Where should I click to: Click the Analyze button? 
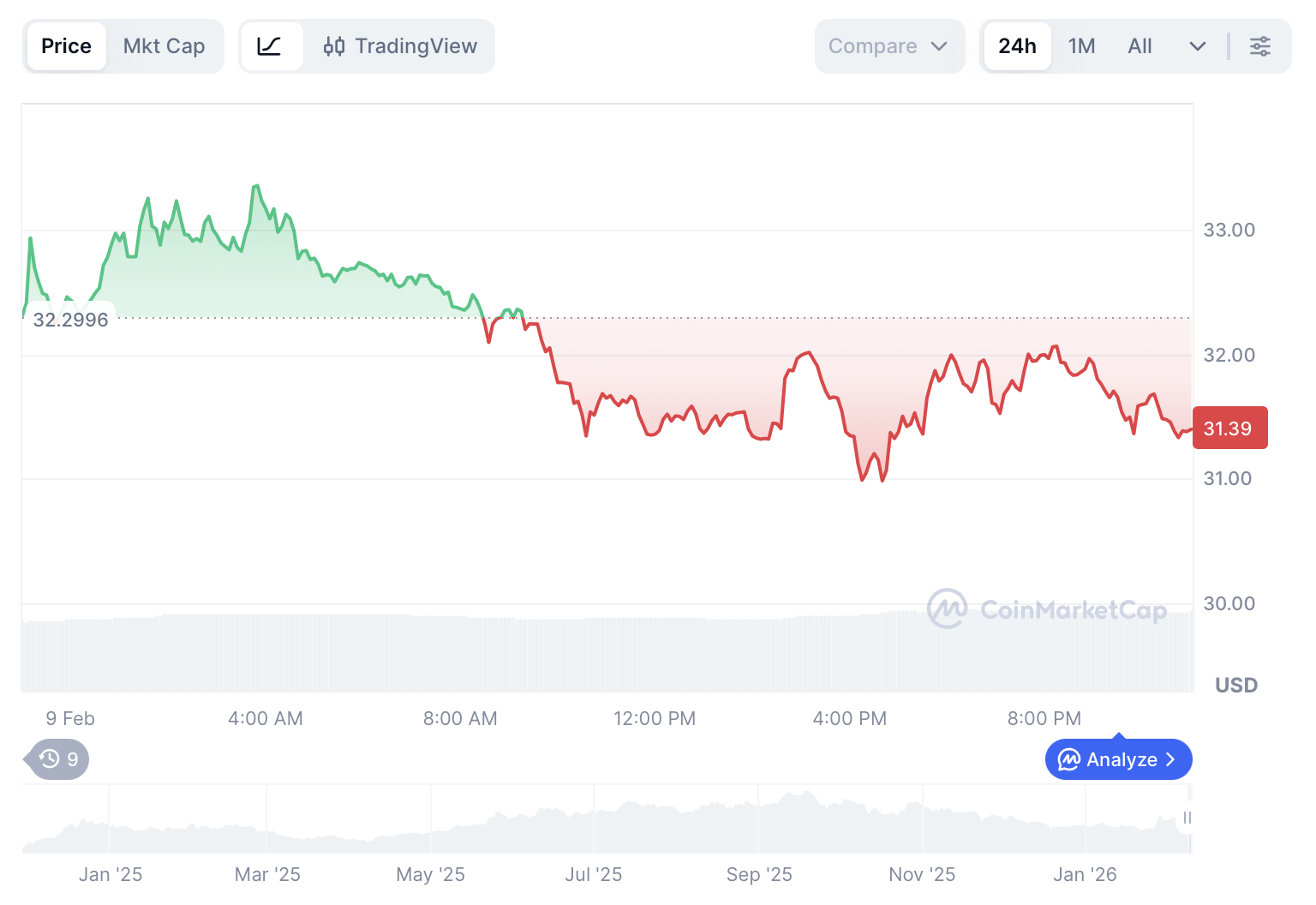[x=1118, y=759]
